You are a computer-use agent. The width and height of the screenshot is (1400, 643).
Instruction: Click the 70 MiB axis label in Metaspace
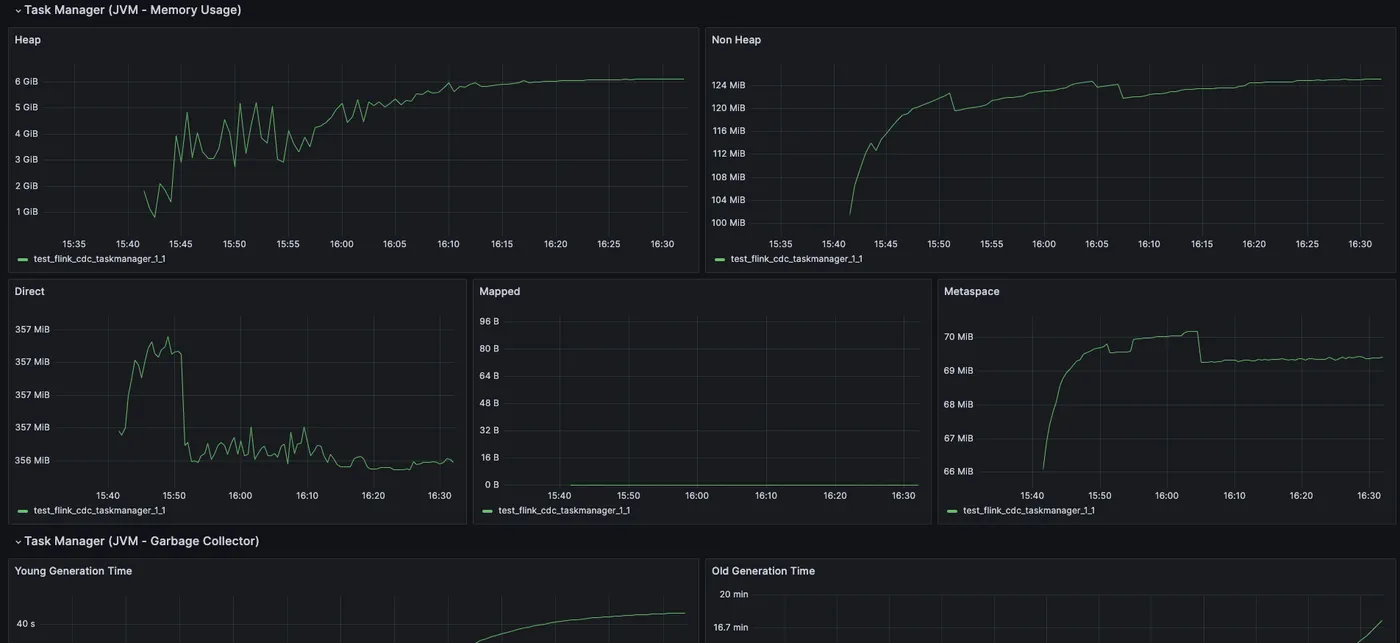(x=958, y=337)
